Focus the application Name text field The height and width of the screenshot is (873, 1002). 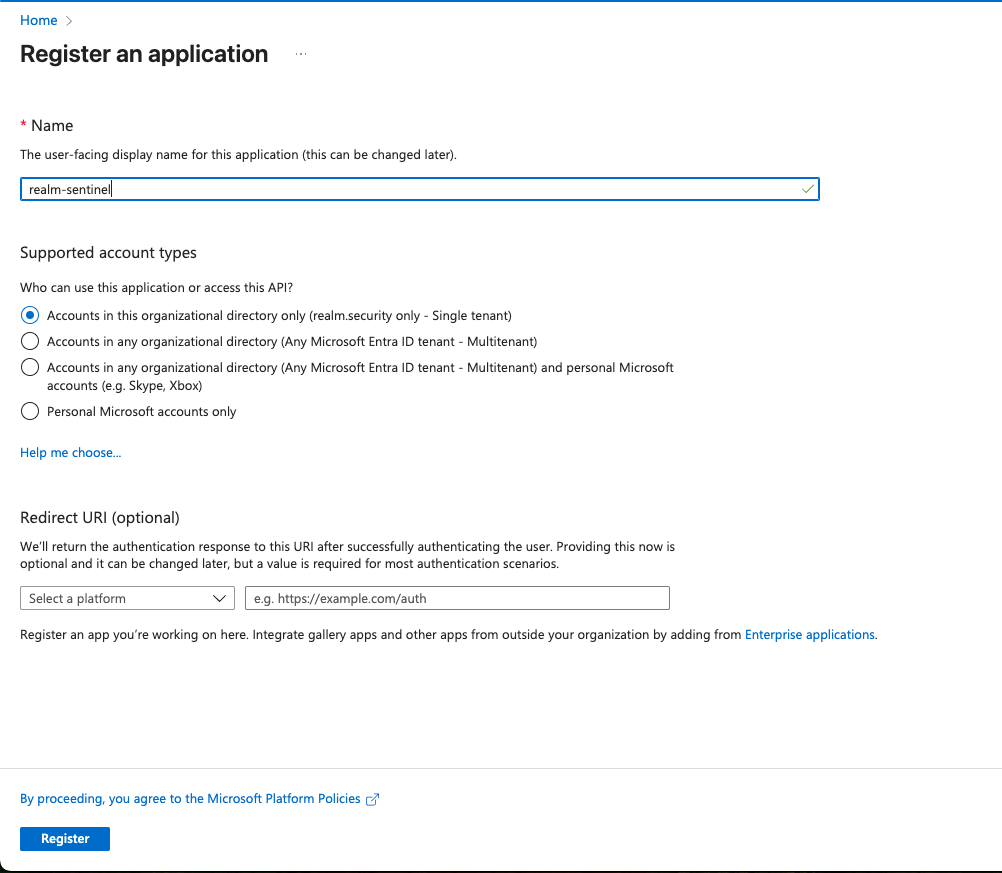coord(410,189)
